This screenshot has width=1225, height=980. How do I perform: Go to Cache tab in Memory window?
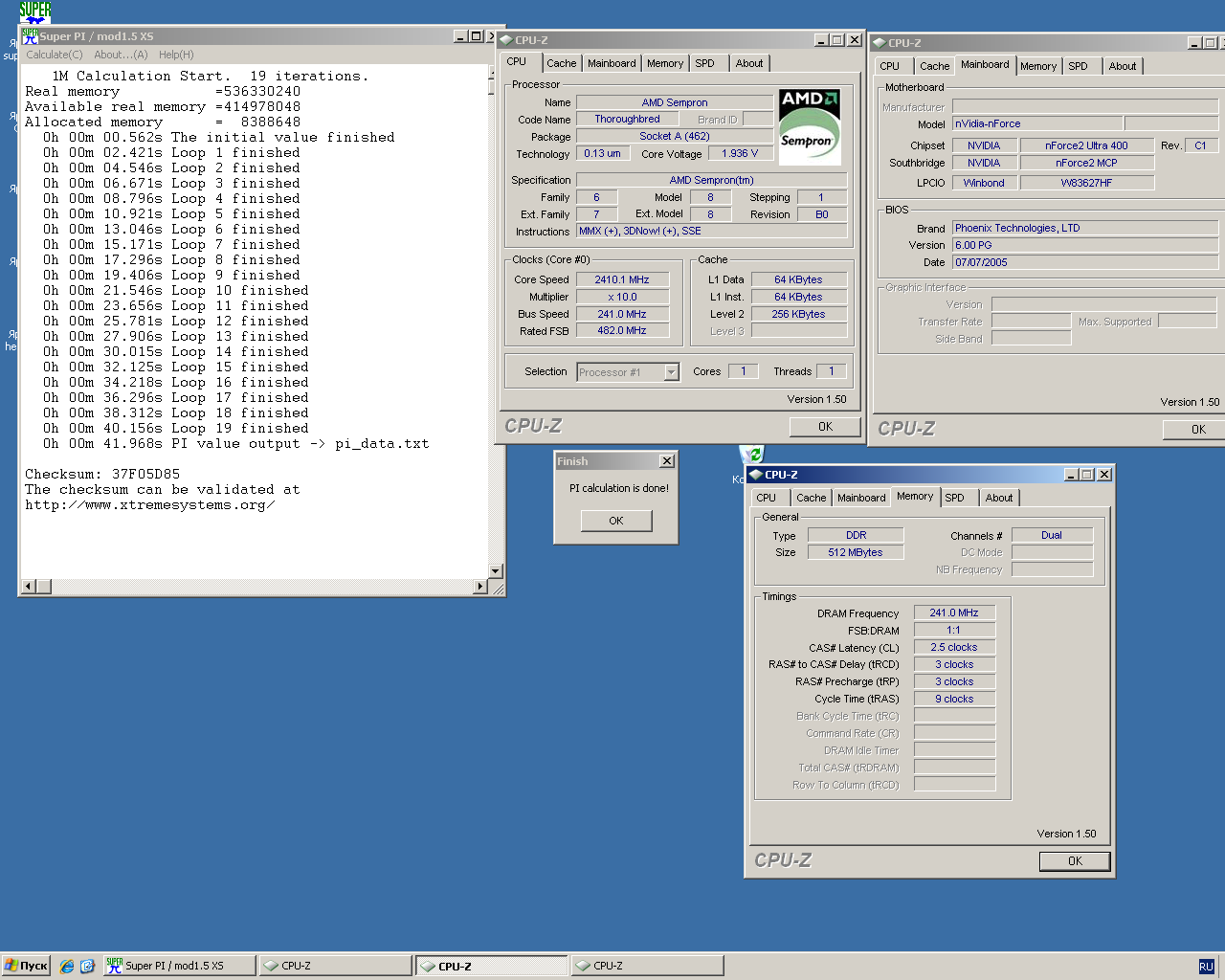pyautogui.click(x=812, y=498)
